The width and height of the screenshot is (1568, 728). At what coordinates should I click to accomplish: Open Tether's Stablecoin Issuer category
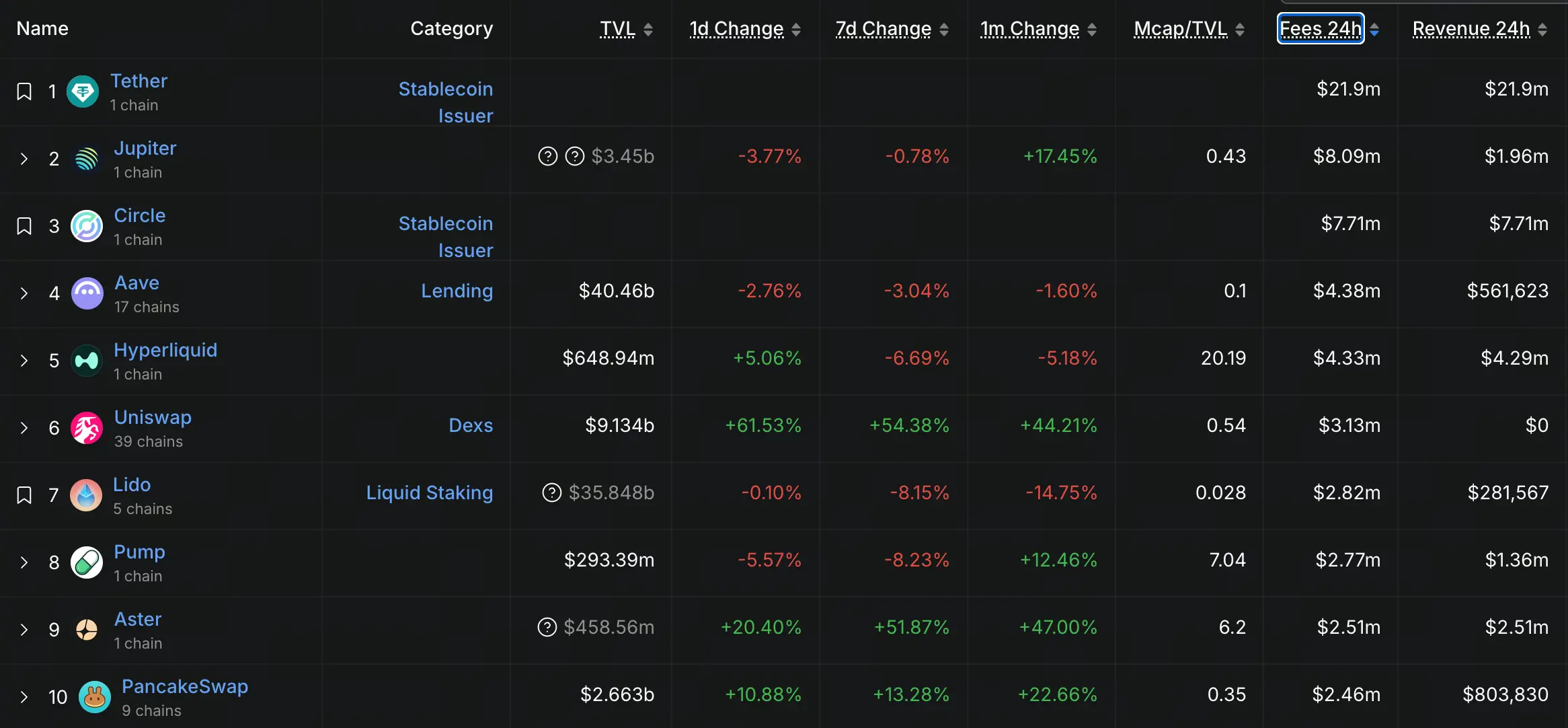coord(446,102)
